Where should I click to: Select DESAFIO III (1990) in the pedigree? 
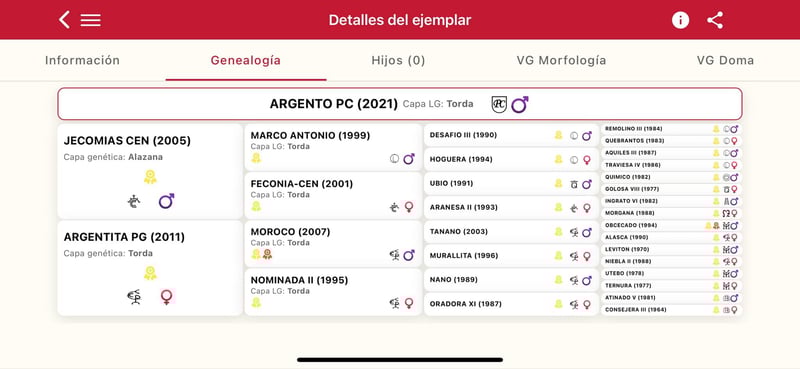click(511, 135)
